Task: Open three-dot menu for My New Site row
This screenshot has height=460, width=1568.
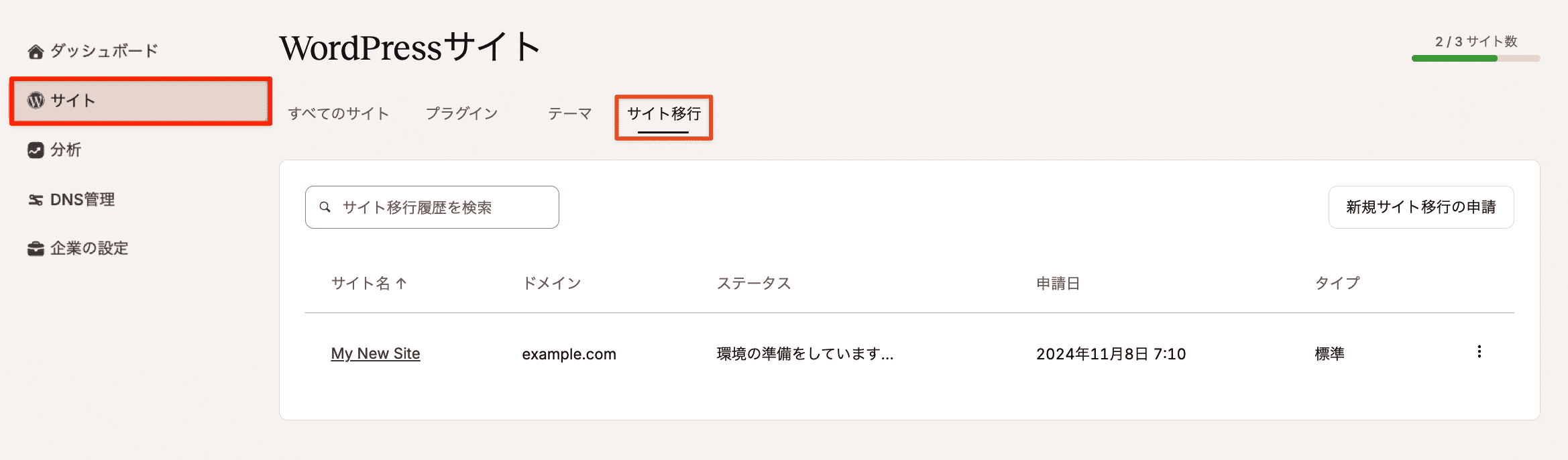Action: point(1479,351)
